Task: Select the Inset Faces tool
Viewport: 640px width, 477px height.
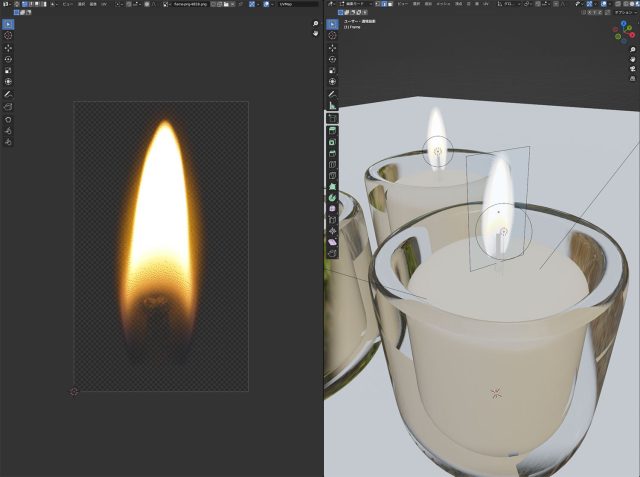Action: [x=332, y=142]
